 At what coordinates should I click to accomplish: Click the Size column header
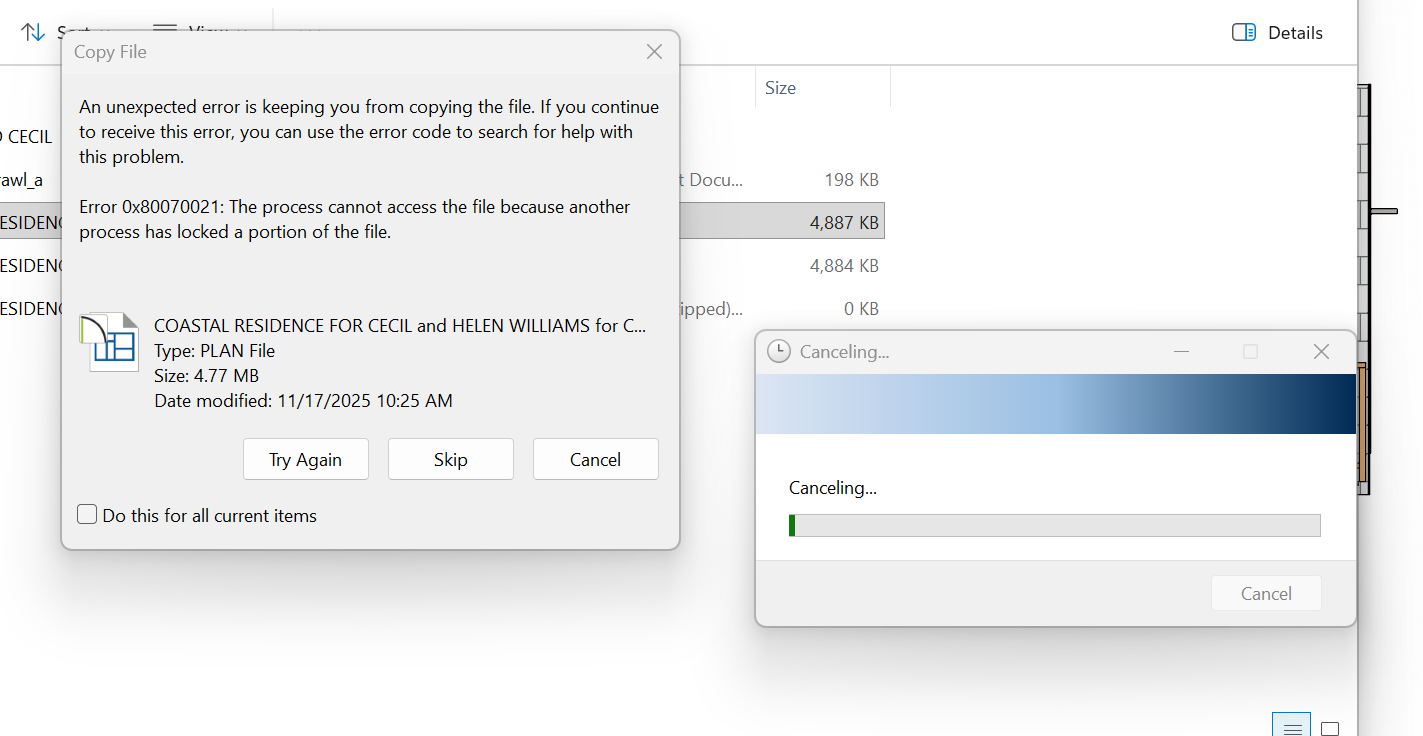pyautogui.click(x=780, y=88)
